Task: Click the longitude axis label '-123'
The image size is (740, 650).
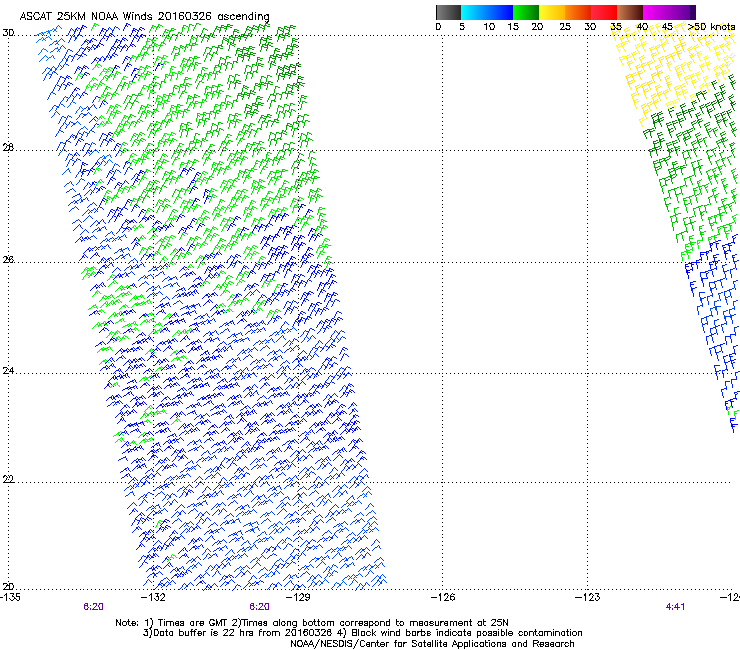Action: [x=588, y=597]
